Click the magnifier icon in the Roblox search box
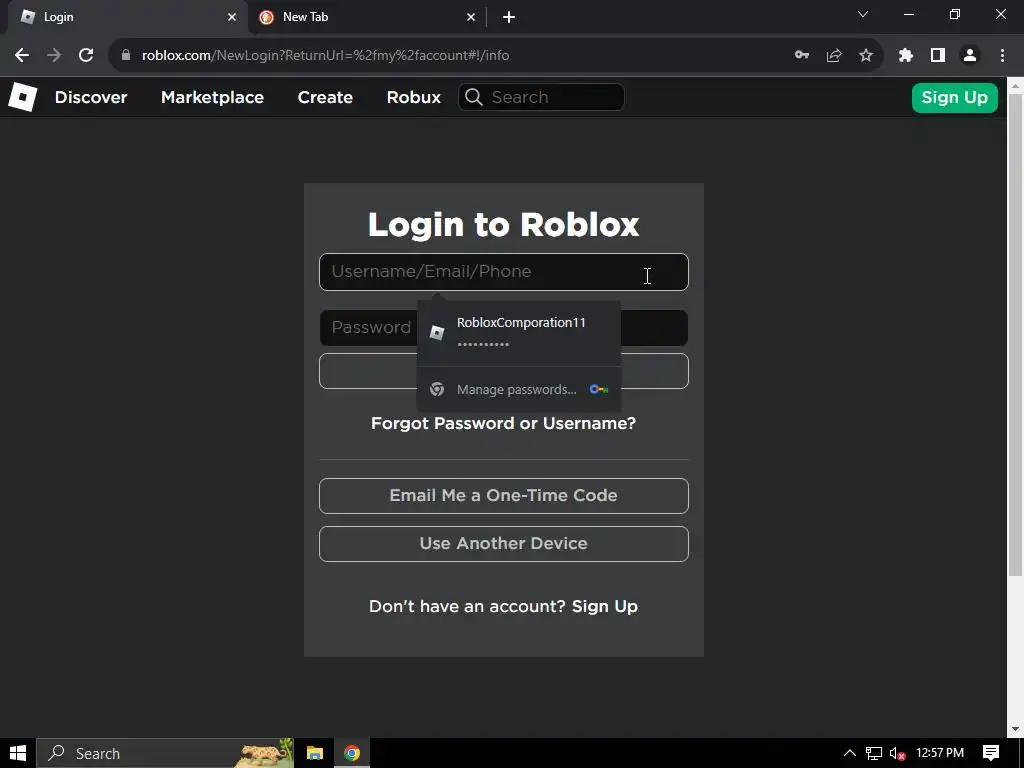Image resolution: width=1024 pixels, height=768 pixels. [473, 97]
